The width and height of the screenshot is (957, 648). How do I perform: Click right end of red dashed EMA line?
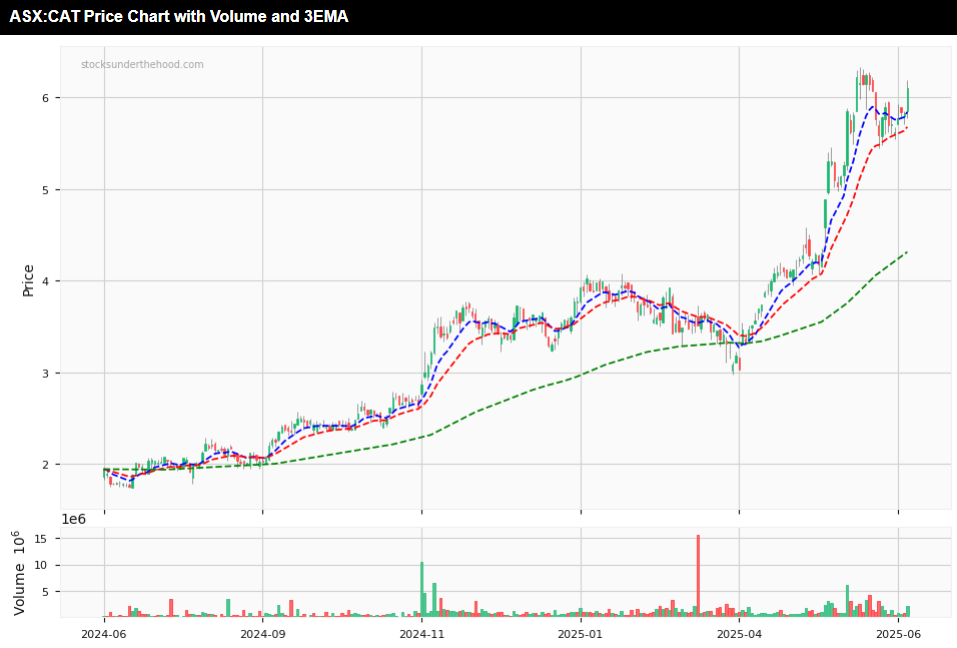point(906,128)
